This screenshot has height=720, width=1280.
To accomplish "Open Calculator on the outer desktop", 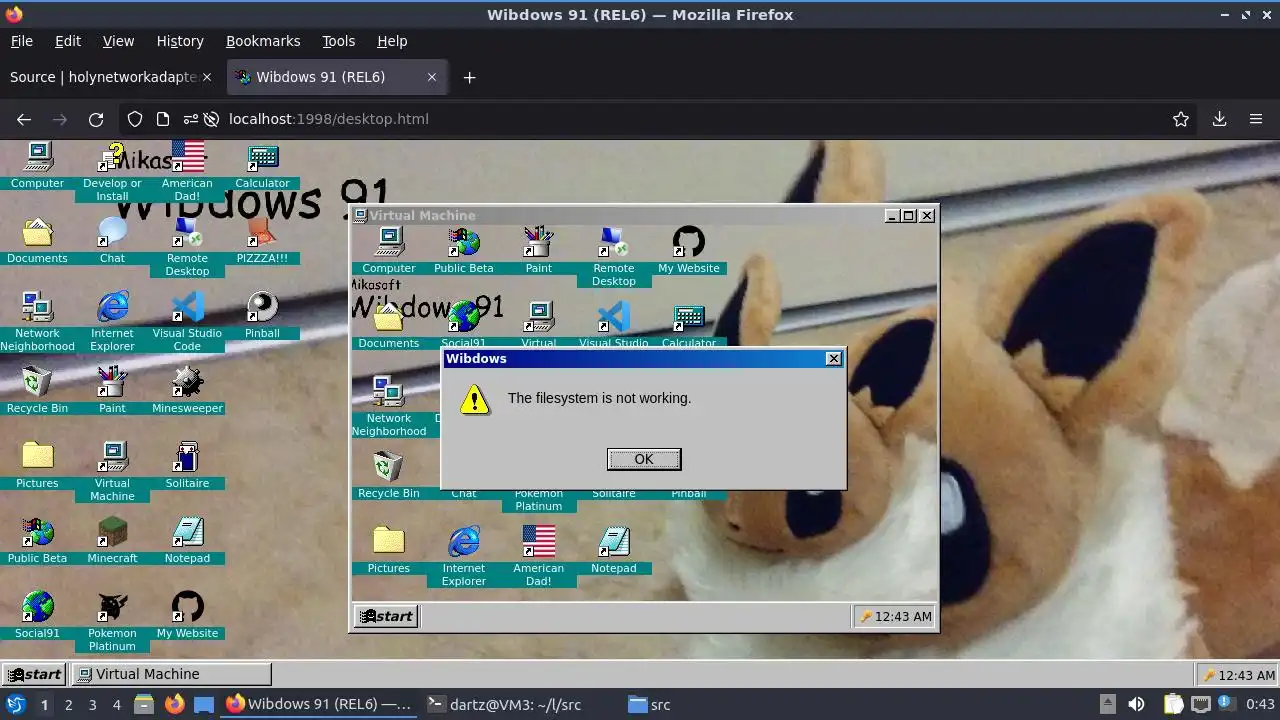I will [x=262, y=165].
